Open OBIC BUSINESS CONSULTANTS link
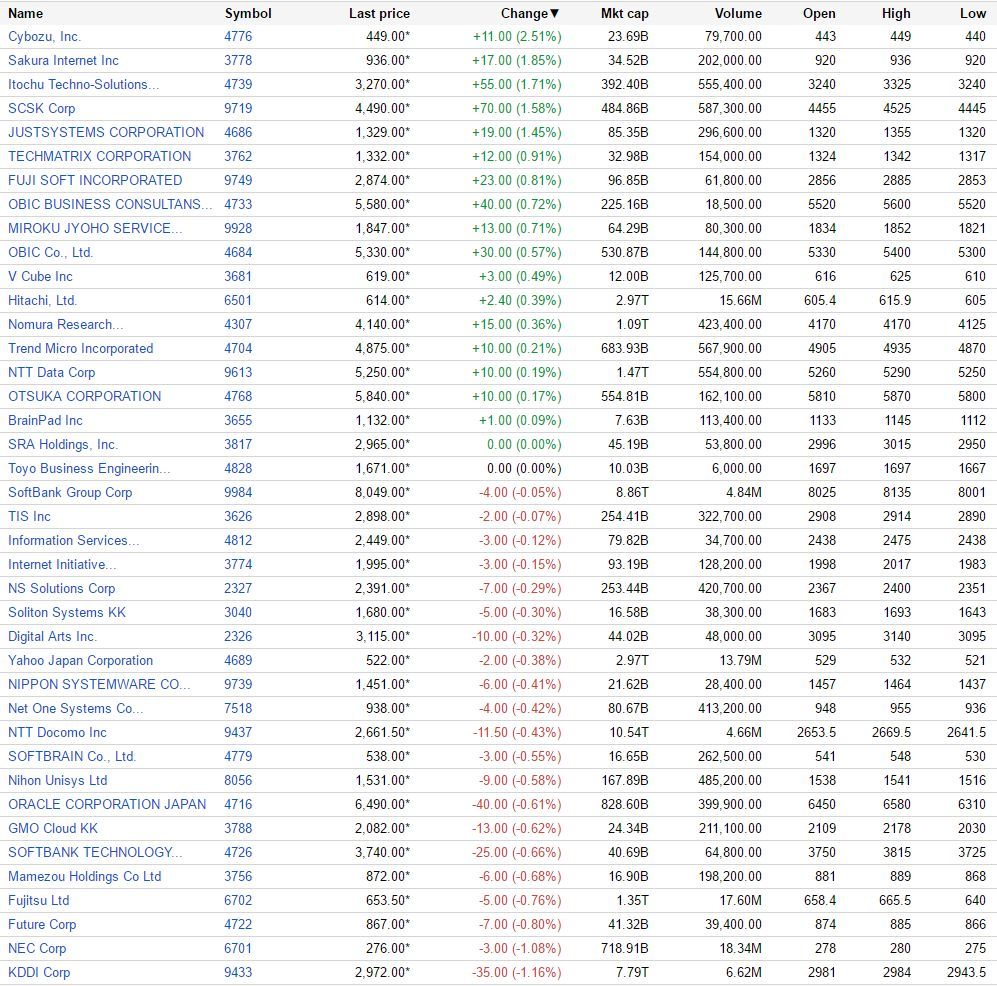Screen dimensions: 997x986 point(110,205)
